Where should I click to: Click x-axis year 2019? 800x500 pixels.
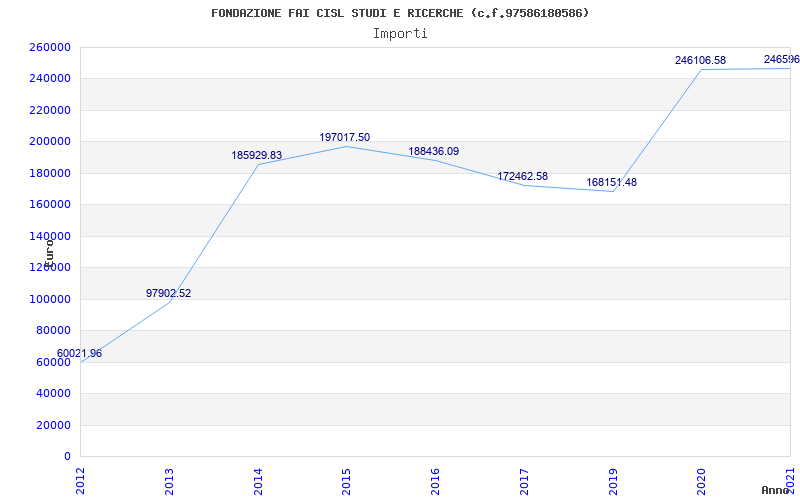click(613, 481)
